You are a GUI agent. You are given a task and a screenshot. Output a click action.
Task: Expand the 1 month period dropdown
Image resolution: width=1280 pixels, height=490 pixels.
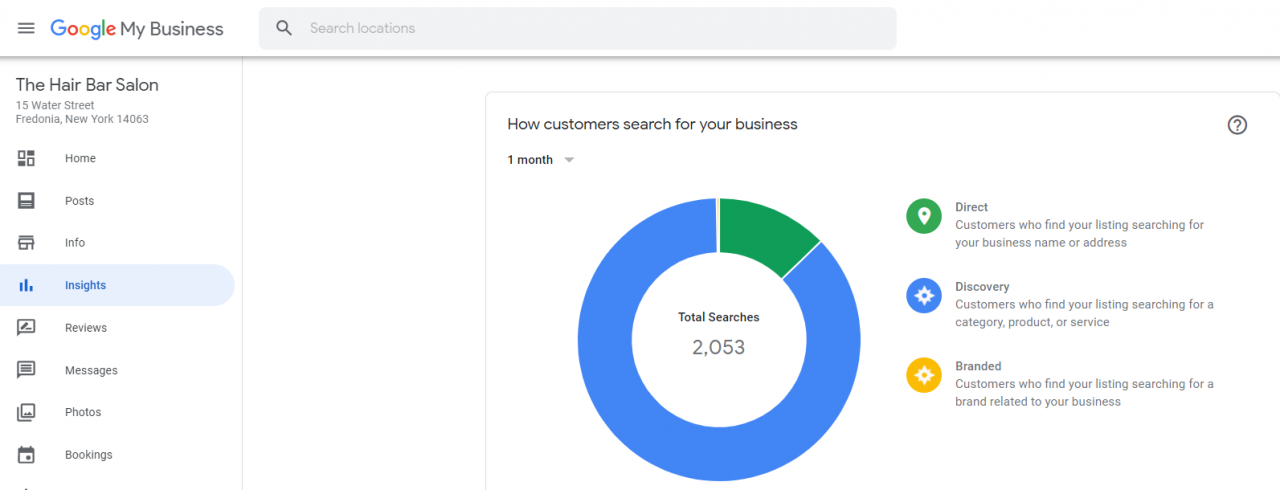click(x=541, y=160)
